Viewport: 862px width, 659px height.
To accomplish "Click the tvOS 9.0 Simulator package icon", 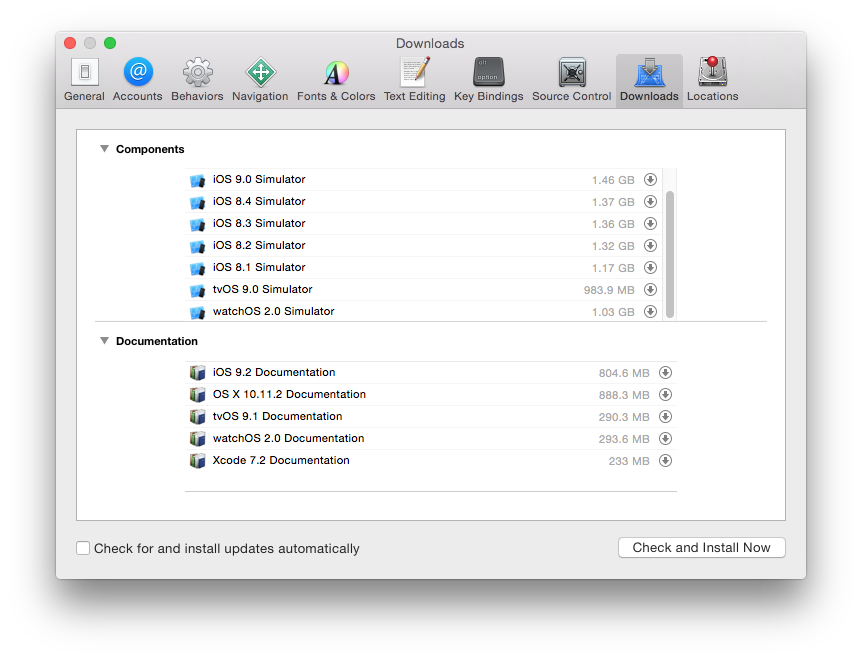I will coord(197,290).
